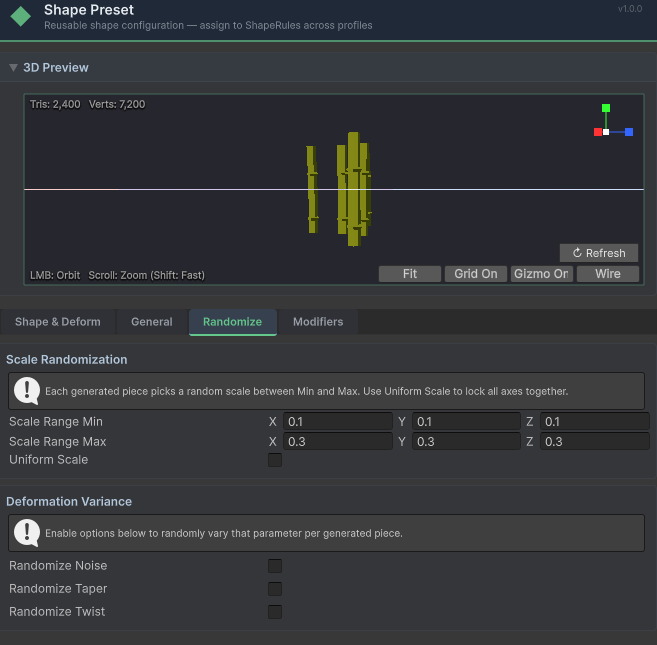The width and height of the screenshot is (657, 645).
Task: Click the Fit button in preview
Action: [x=410, y=274]
